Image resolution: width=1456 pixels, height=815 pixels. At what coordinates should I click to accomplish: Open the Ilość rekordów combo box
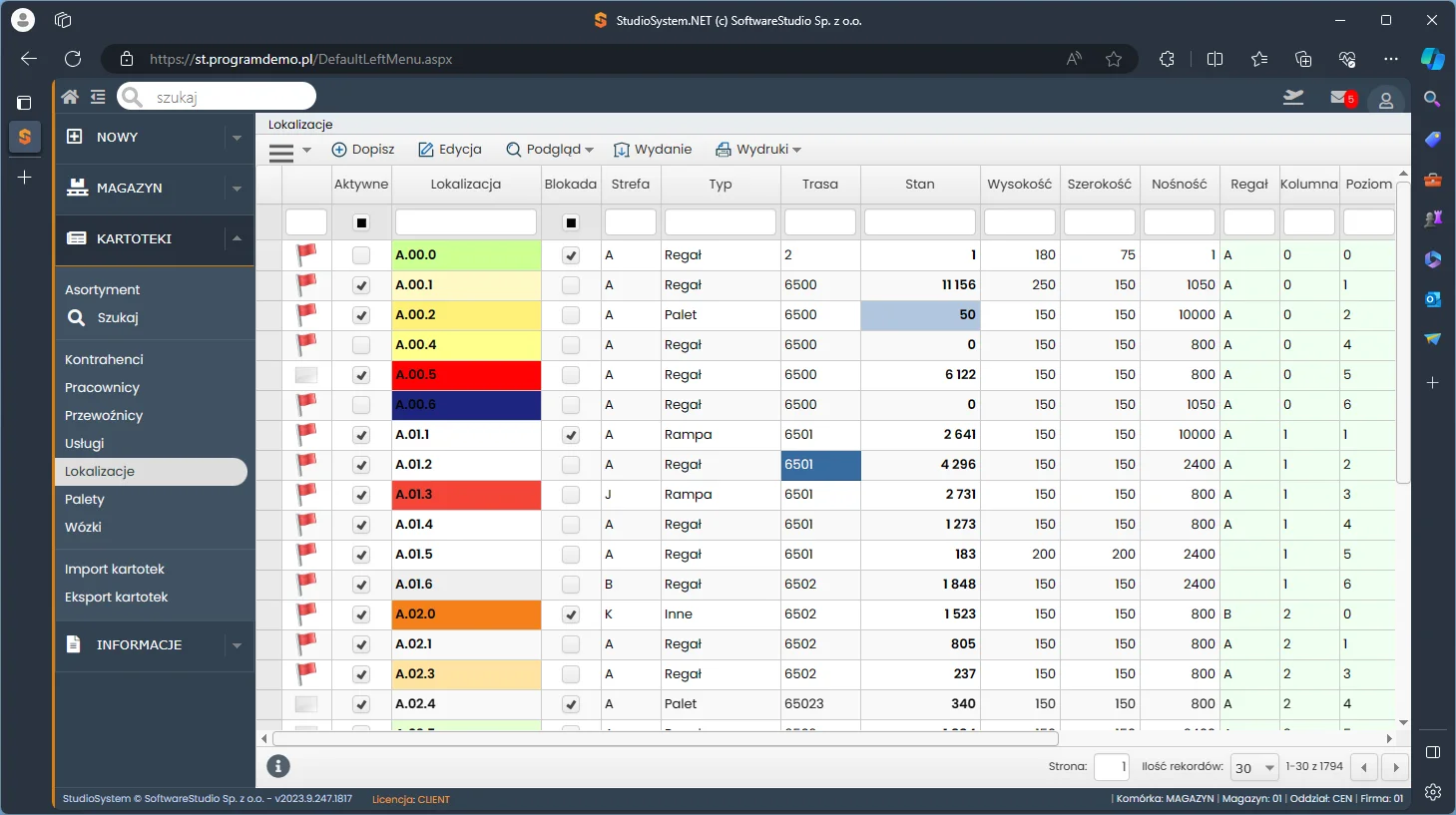[1254, 767]
